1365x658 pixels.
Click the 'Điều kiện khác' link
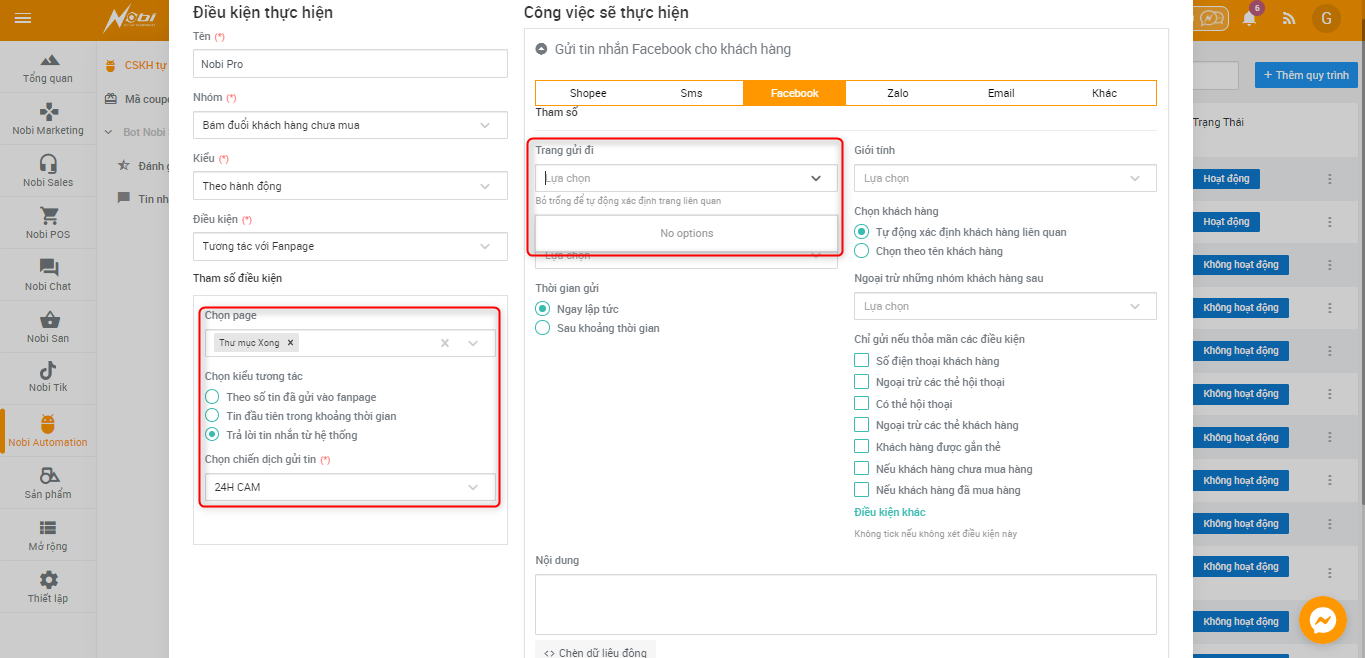889,512
